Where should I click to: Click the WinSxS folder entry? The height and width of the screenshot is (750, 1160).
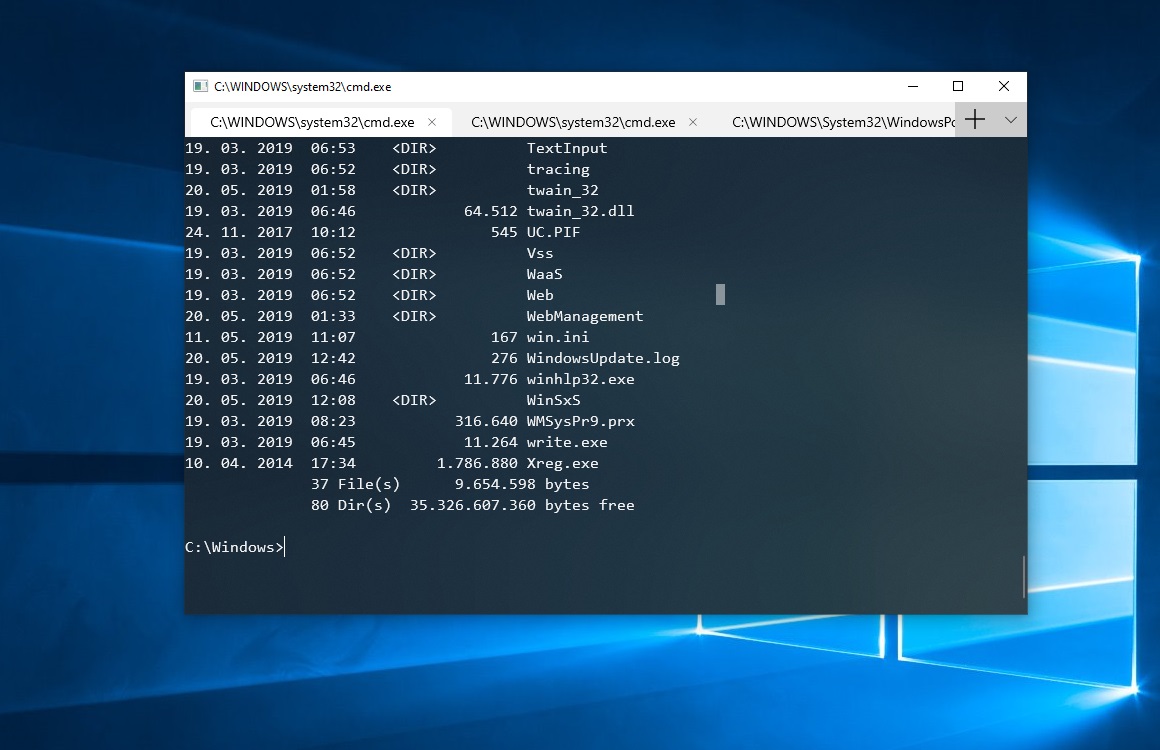coord(557,400)
